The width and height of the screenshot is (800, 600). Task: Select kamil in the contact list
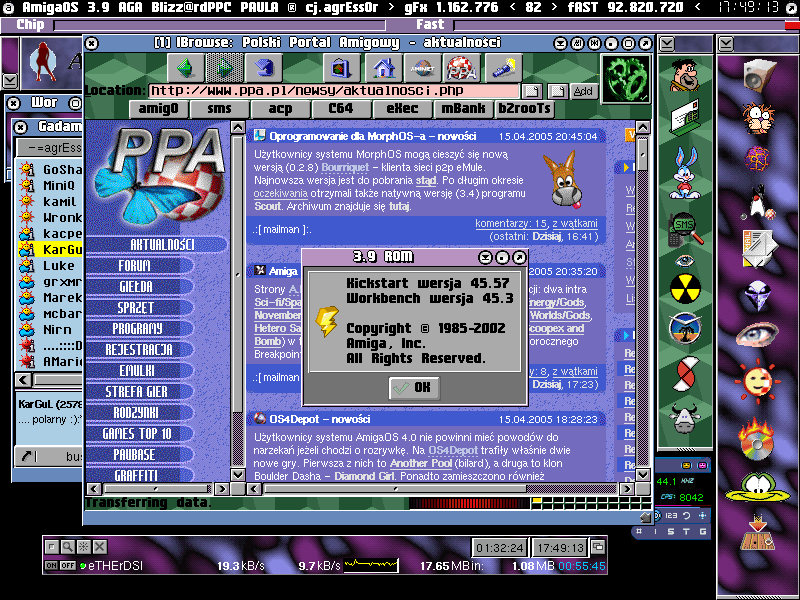(x=51, y=202)
